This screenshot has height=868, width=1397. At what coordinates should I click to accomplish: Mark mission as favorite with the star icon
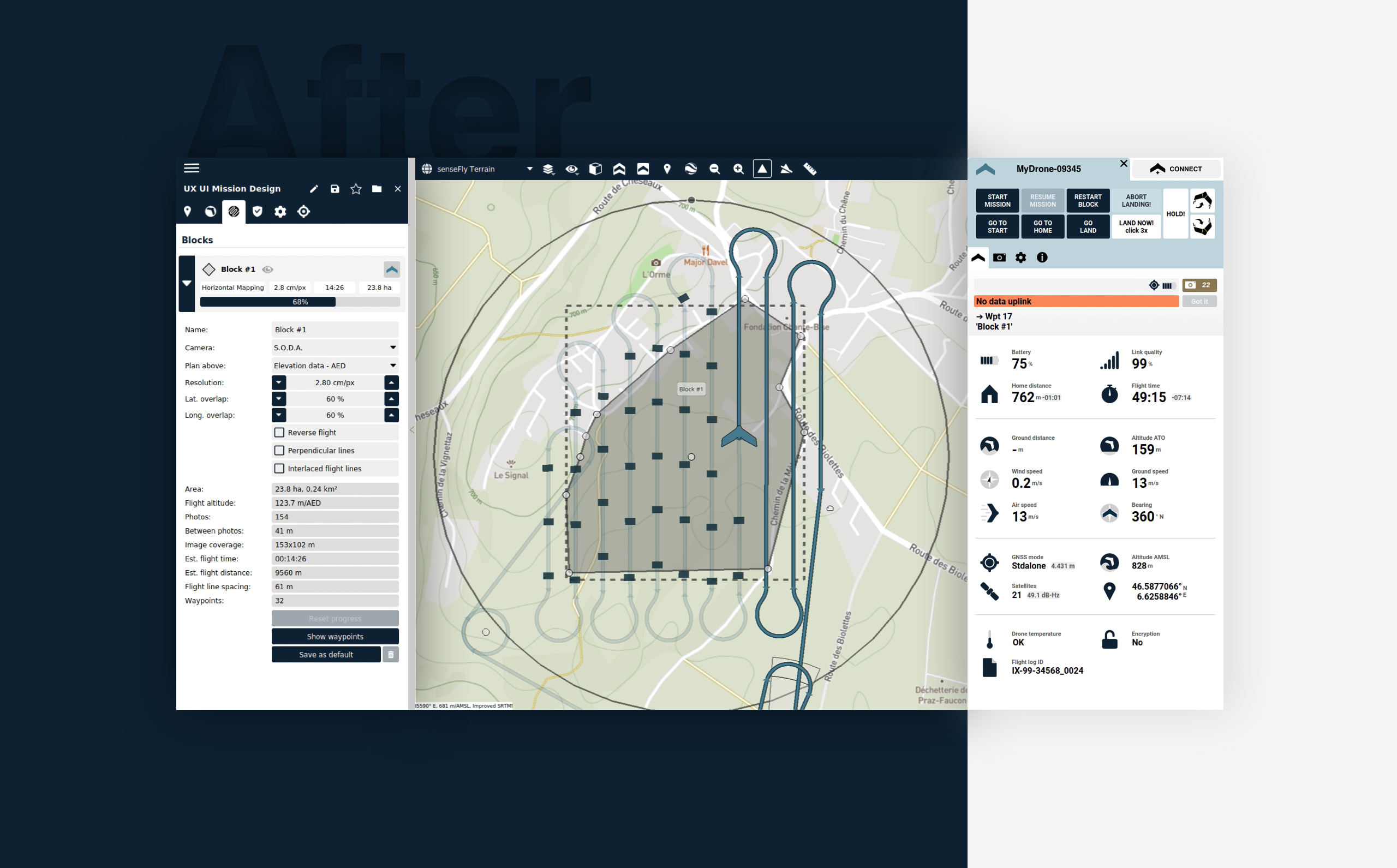pos(356,189)
